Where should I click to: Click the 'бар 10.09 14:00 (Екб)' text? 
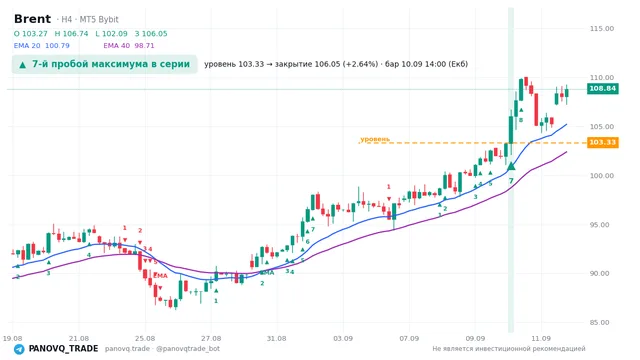click(x=427, y=64)
